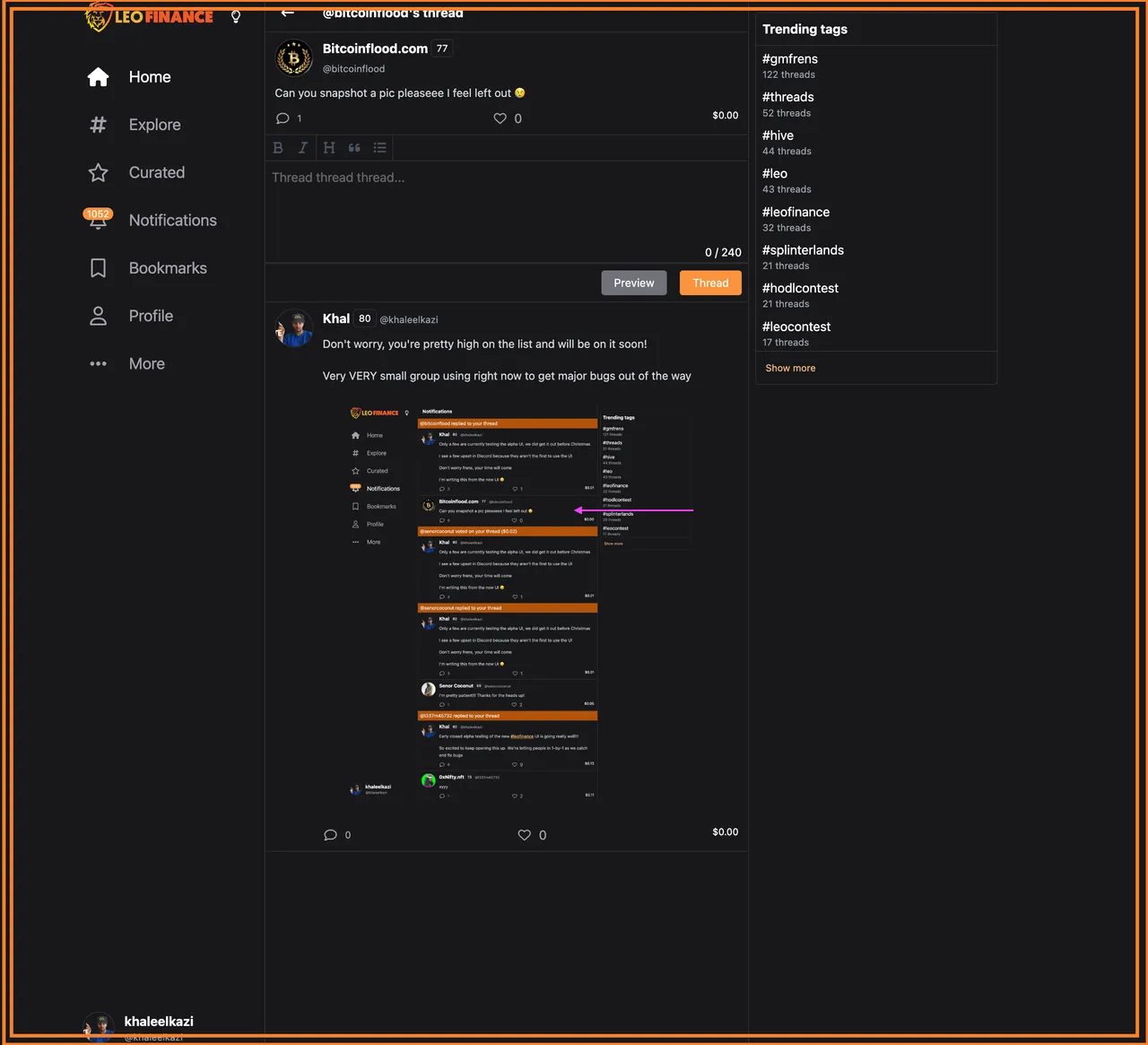Open Bitcoinflood.com's avatar

coord(293,58)
